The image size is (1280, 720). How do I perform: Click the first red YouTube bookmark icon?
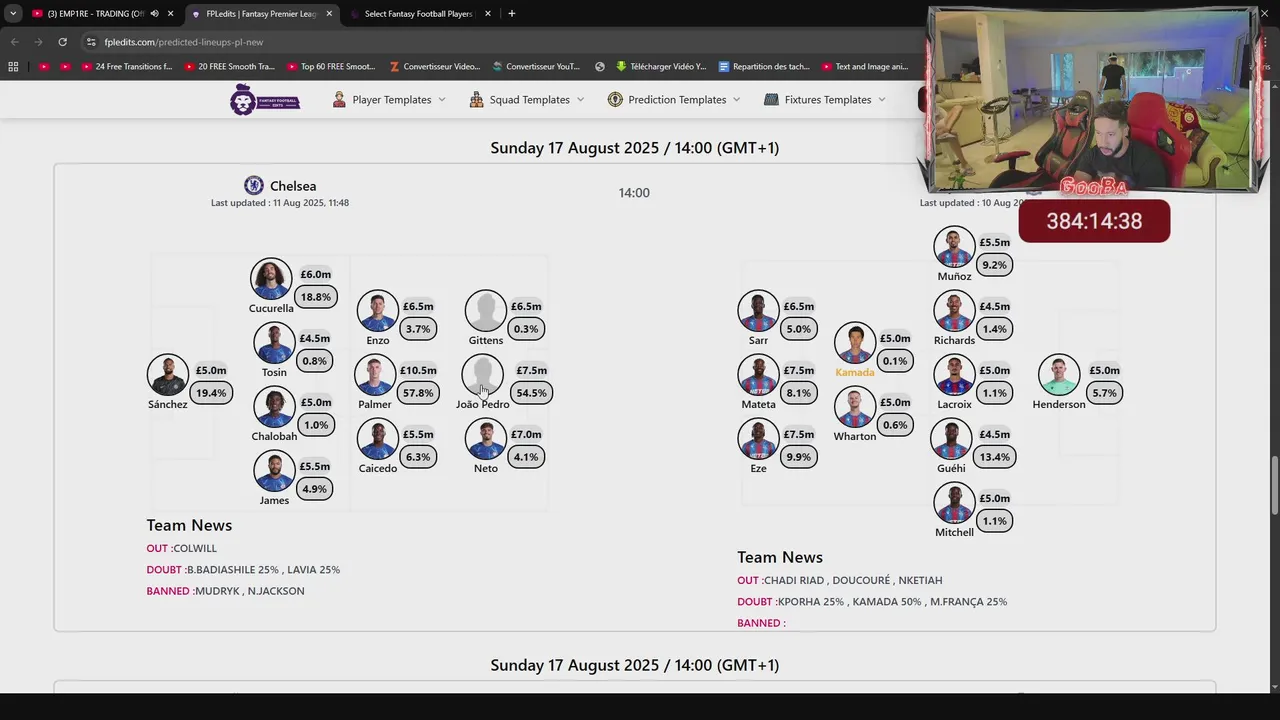point(43,67)
